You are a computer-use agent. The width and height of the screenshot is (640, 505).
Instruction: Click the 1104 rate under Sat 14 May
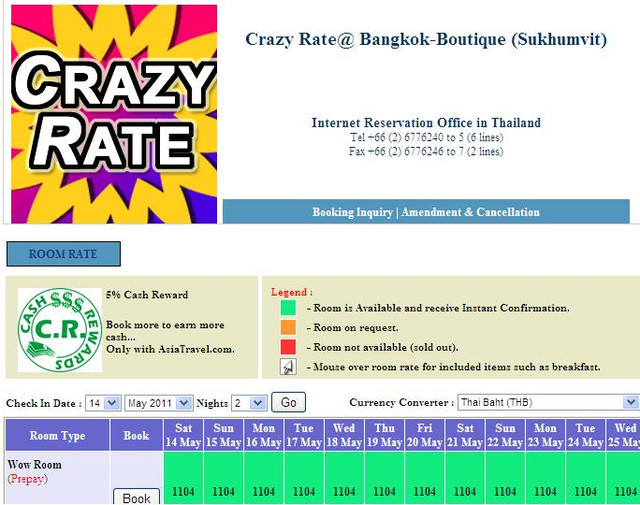[x=183, y=492]
